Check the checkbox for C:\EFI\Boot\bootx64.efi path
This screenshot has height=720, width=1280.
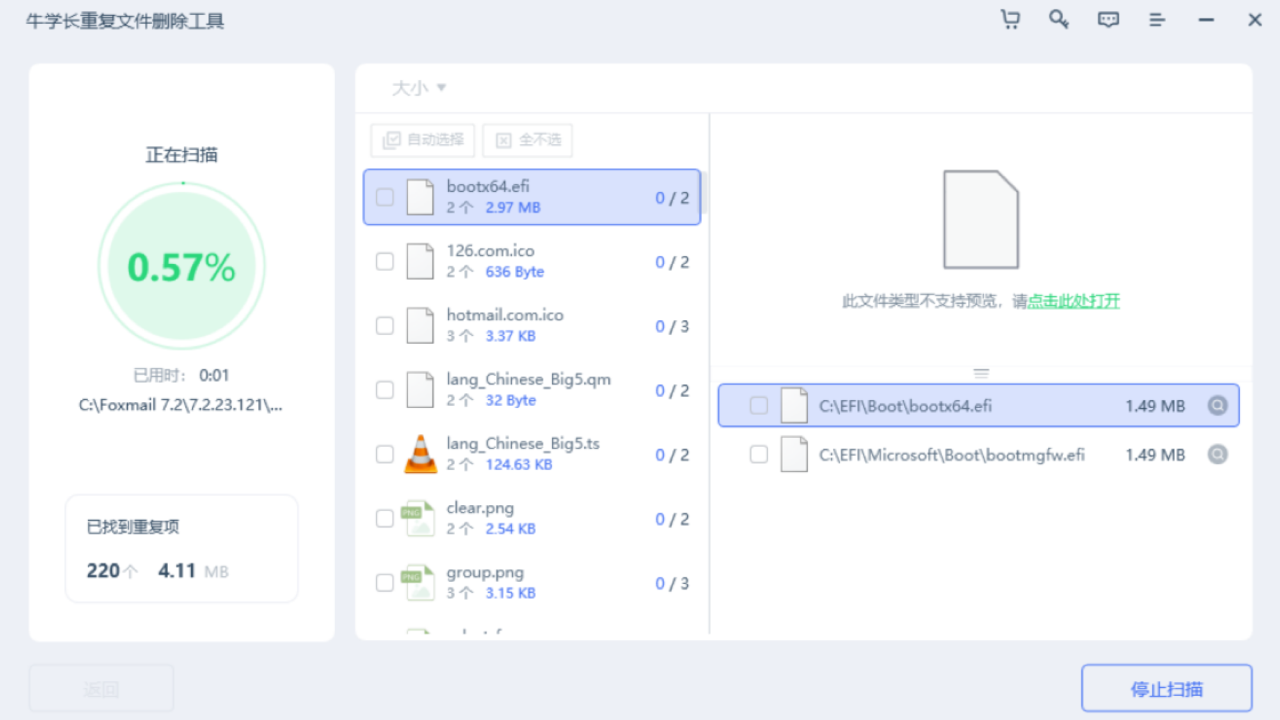coord(759,405)
